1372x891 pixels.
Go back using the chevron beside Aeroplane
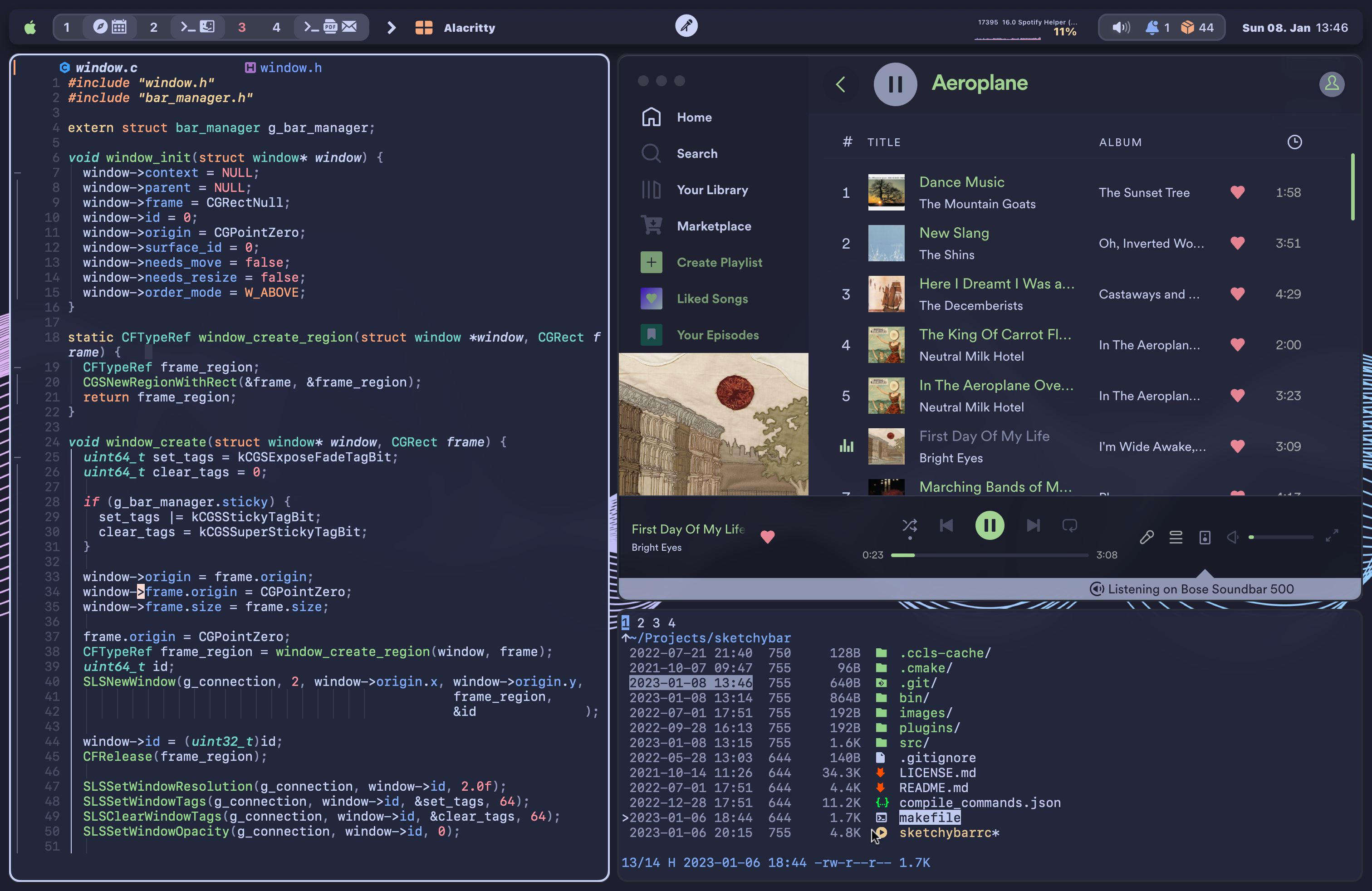[841, 84]
